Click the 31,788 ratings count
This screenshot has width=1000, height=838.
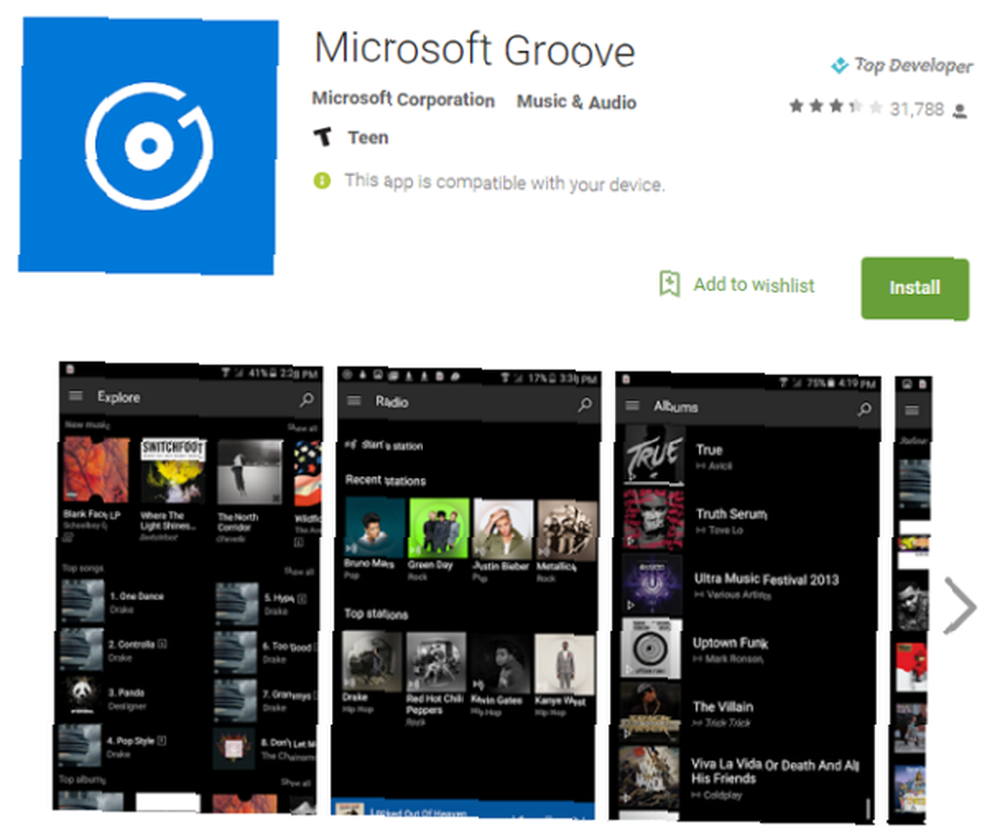click(916, 110)
